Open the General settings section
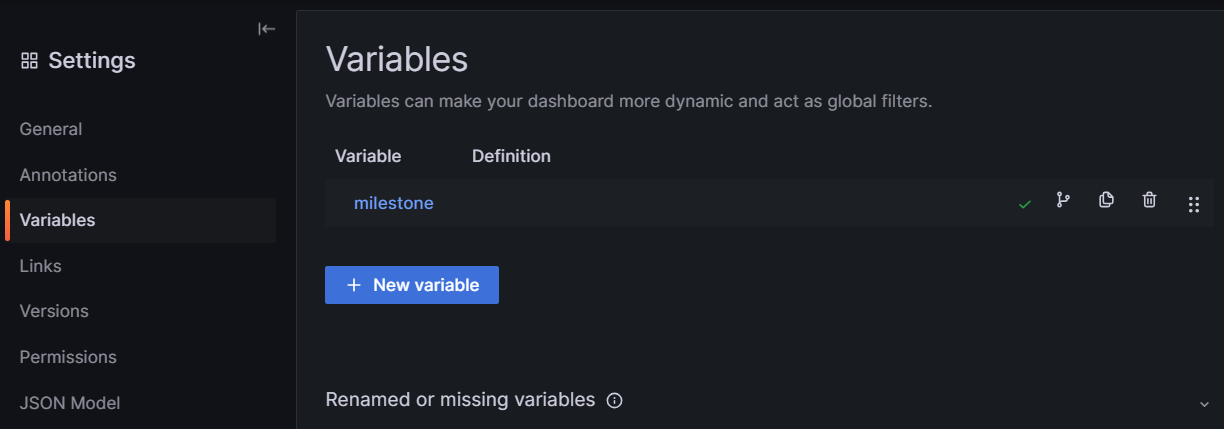Viewport: 1224px width, 429px height. (51, 129)
